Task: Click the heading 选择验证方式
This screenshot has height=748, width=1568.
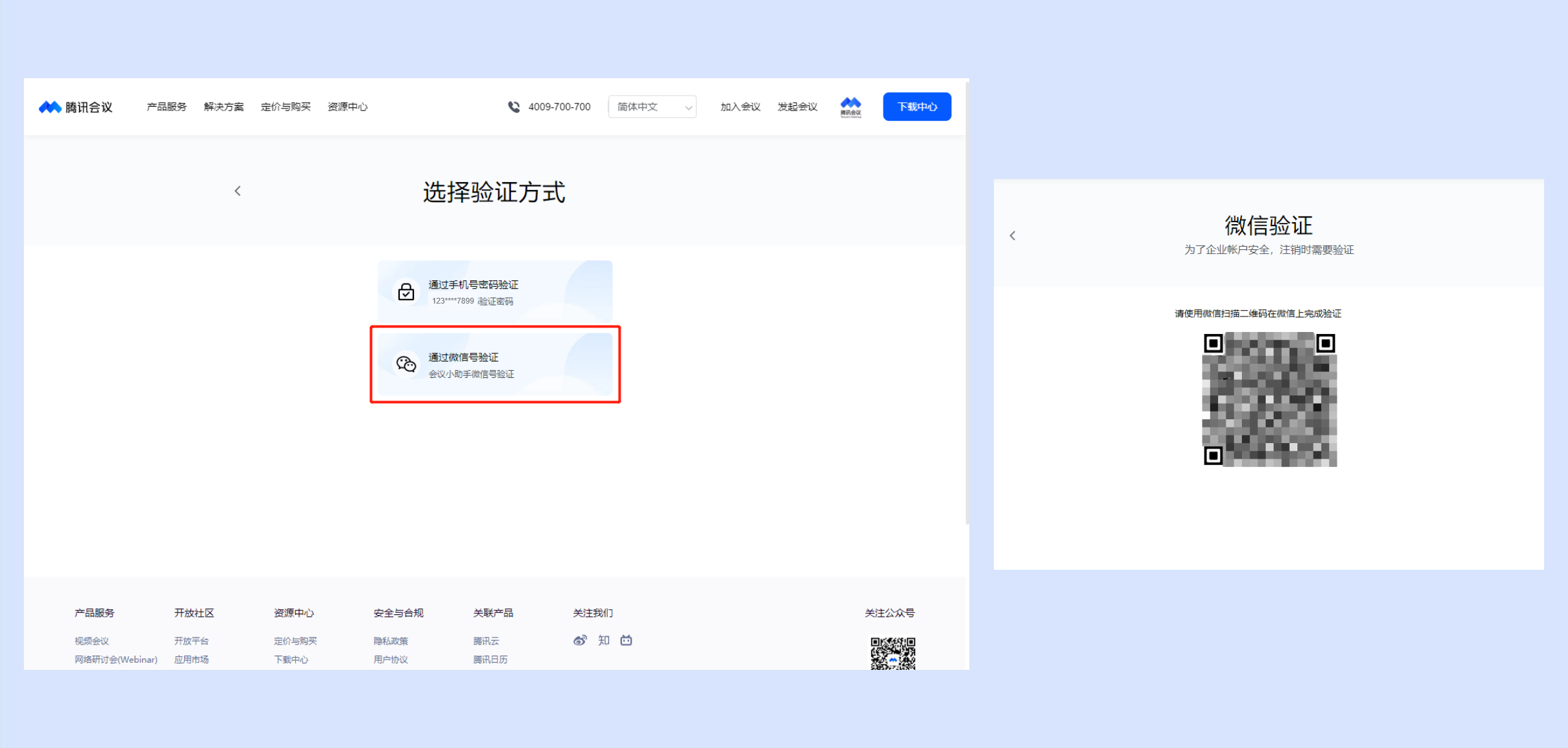Action: [x=494, y=192]
